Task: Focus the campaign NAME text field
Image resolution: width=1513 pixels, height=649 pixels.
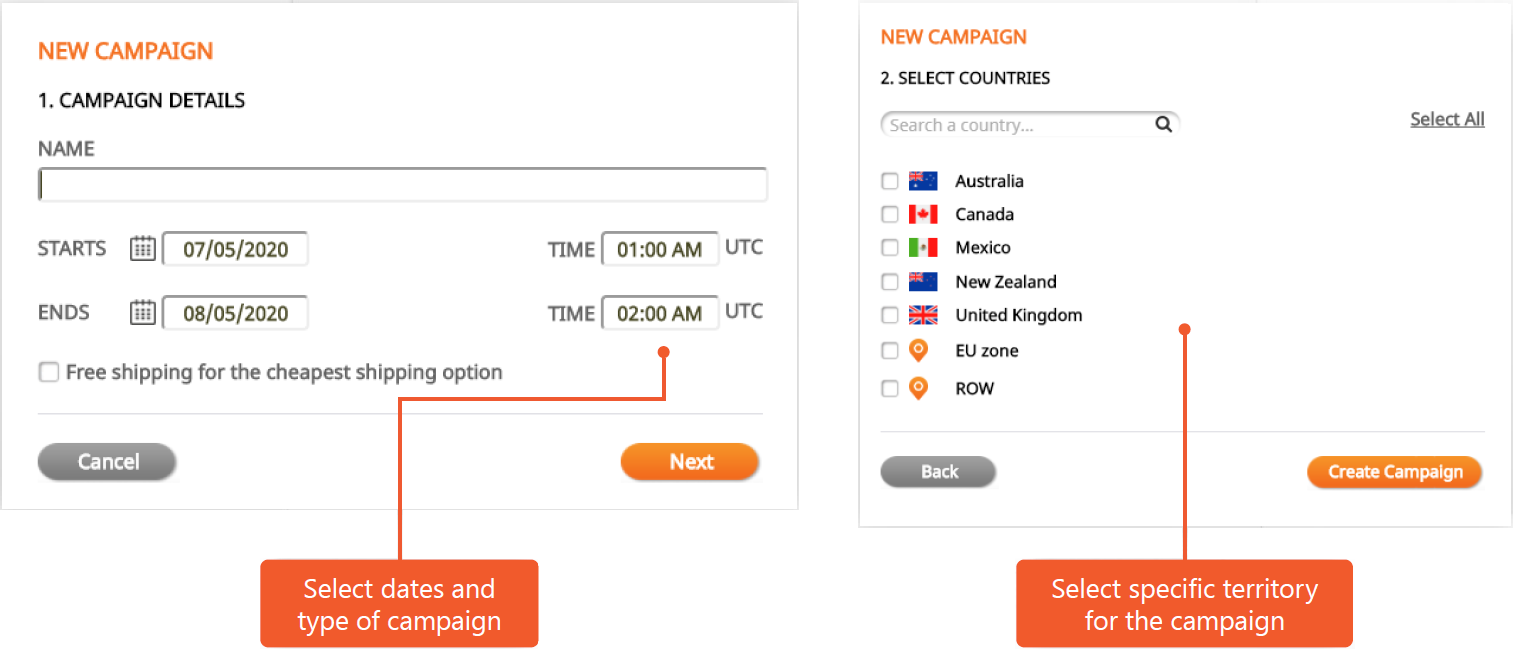Action: 403,185
